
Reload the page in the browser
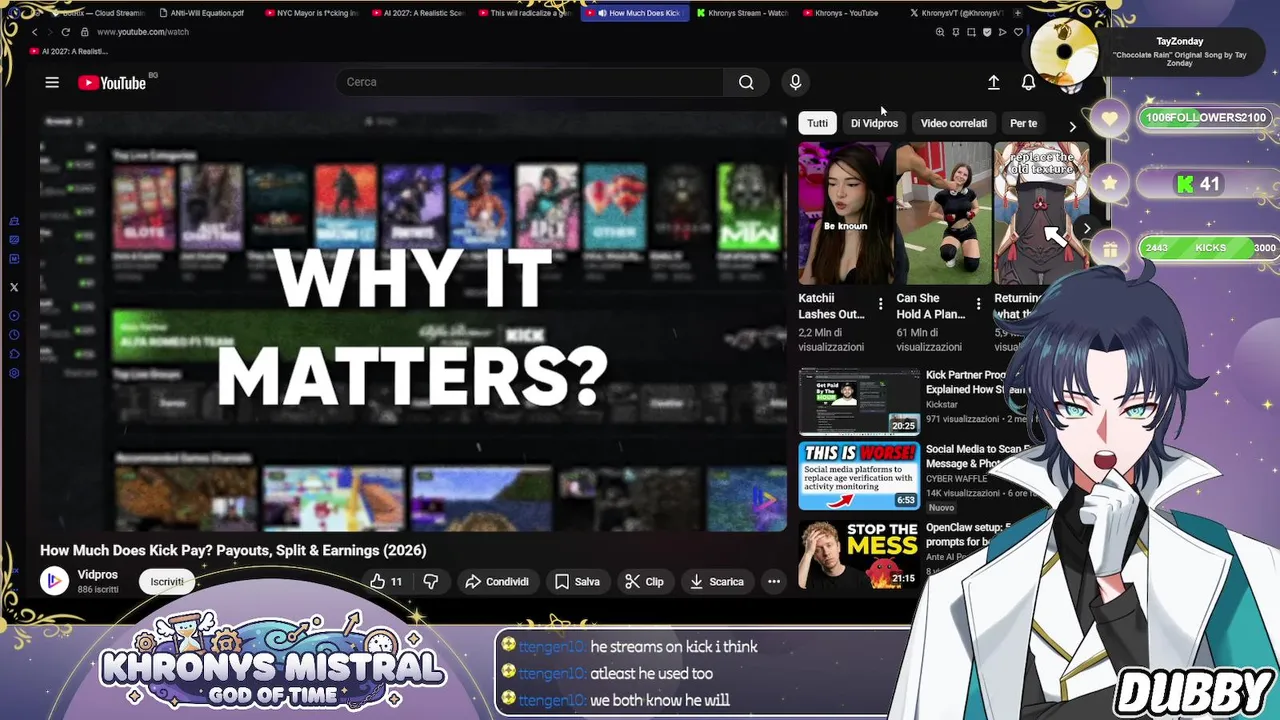coord(66,32)
